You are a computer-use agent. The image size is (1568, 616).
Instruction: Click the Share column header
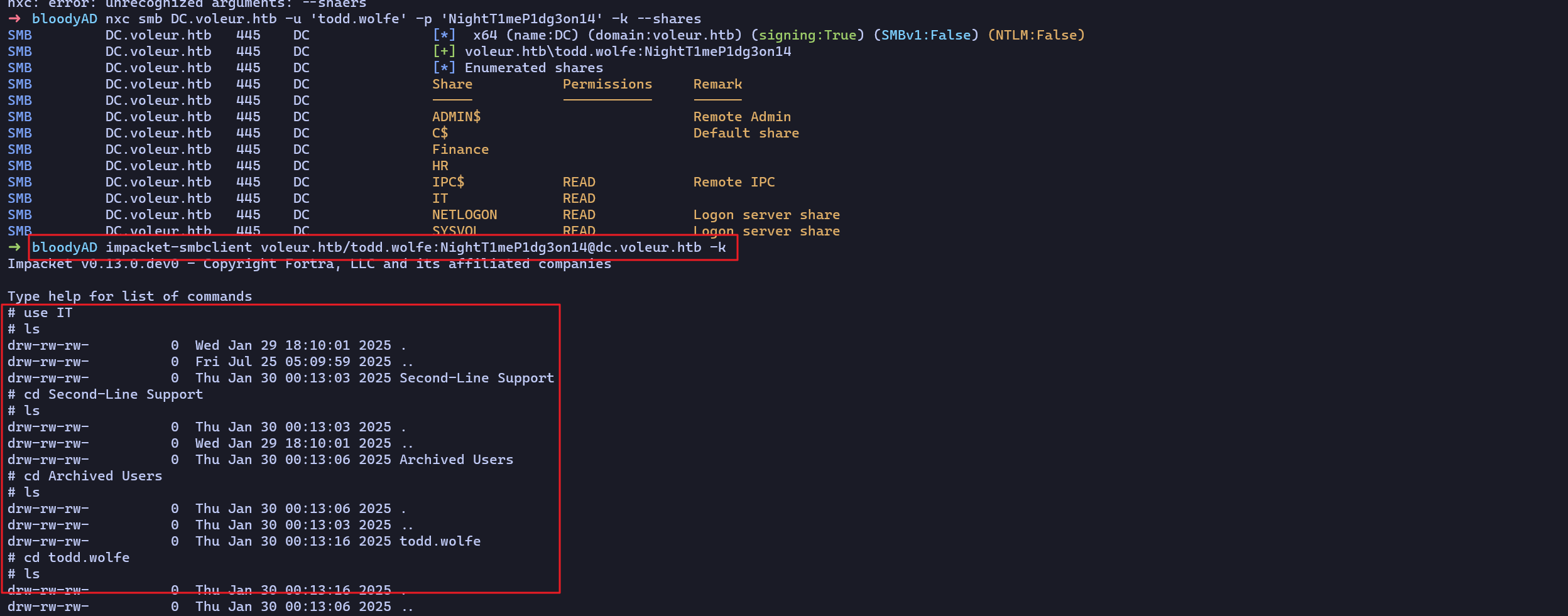click(x=452, y=84)
